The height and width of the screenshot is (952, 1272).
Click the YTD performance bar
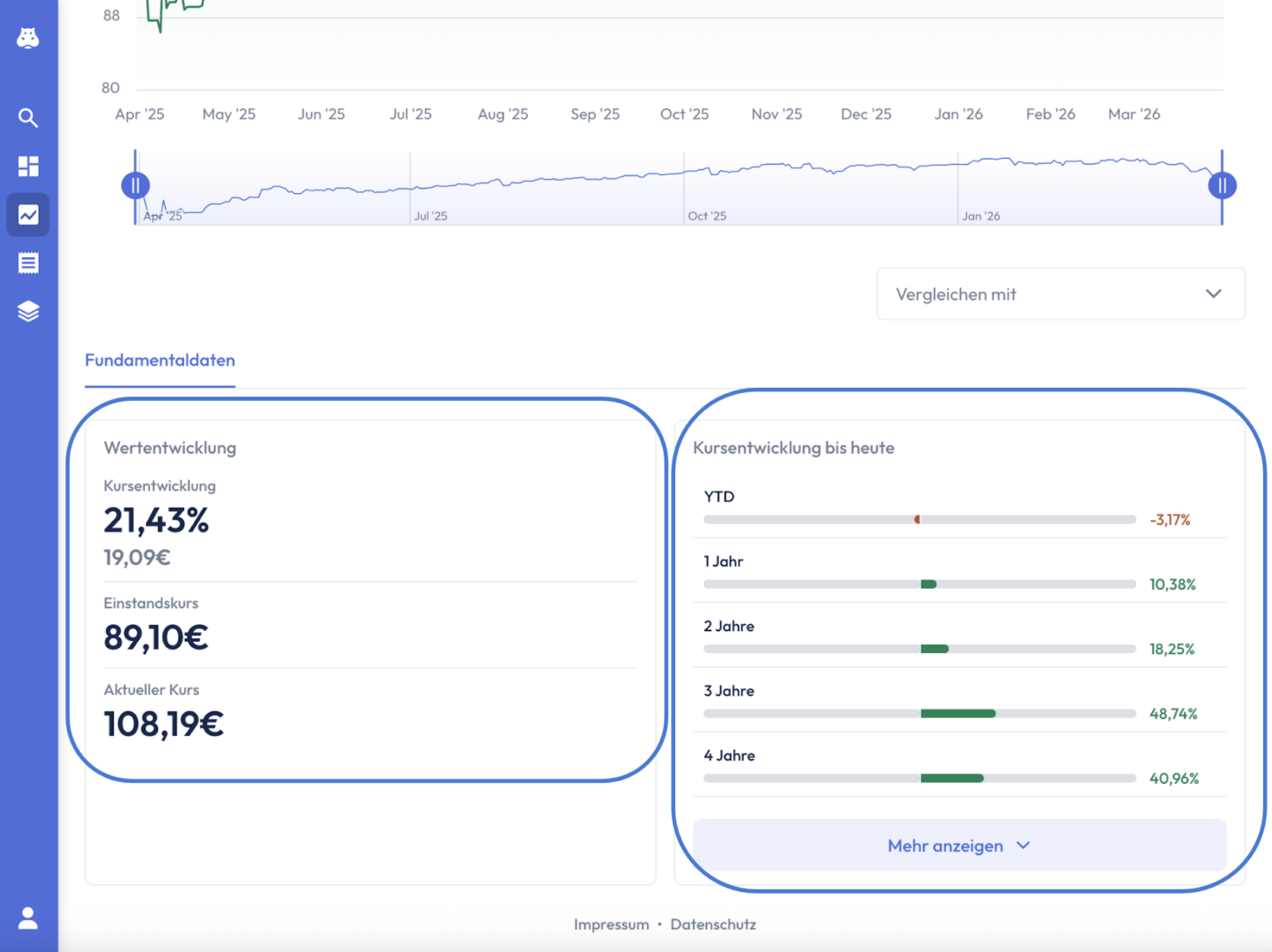919,520
